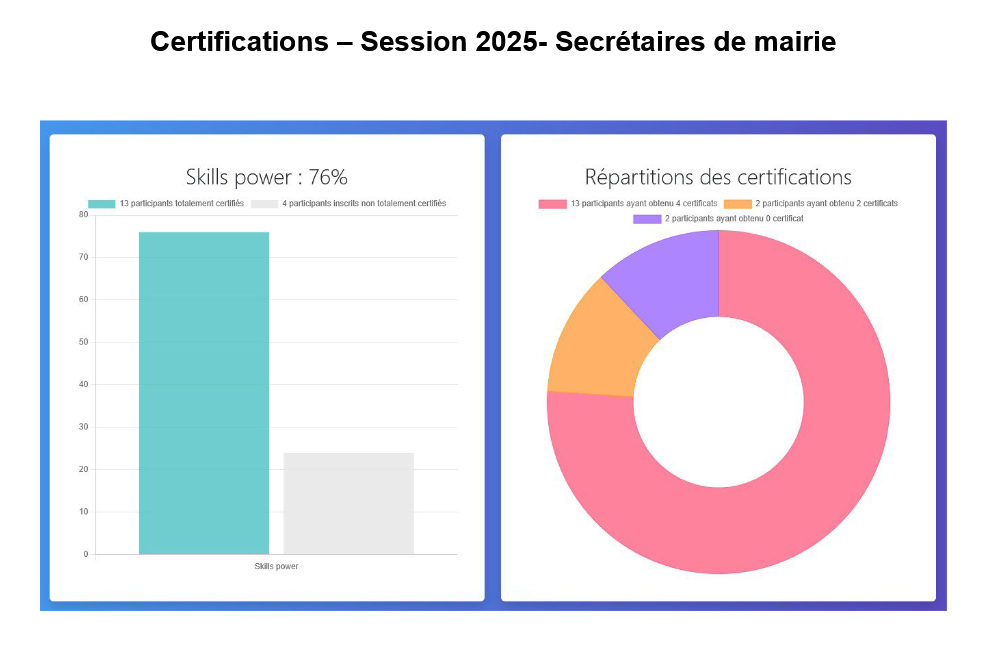The image size is (998, 663).
Task: Select the large pink donut segment
Action: 800,480
